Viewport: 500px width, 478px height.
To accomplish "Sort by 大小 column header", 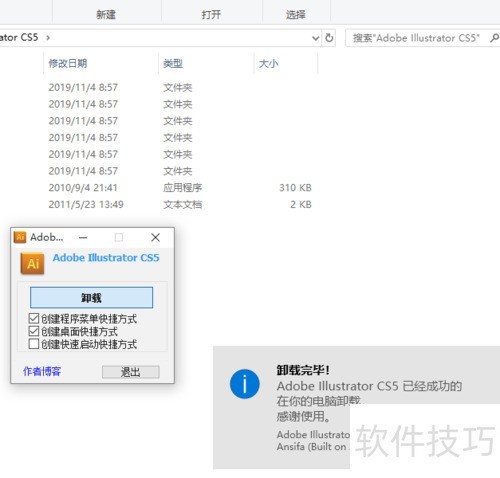I will (x=269, y=63).
